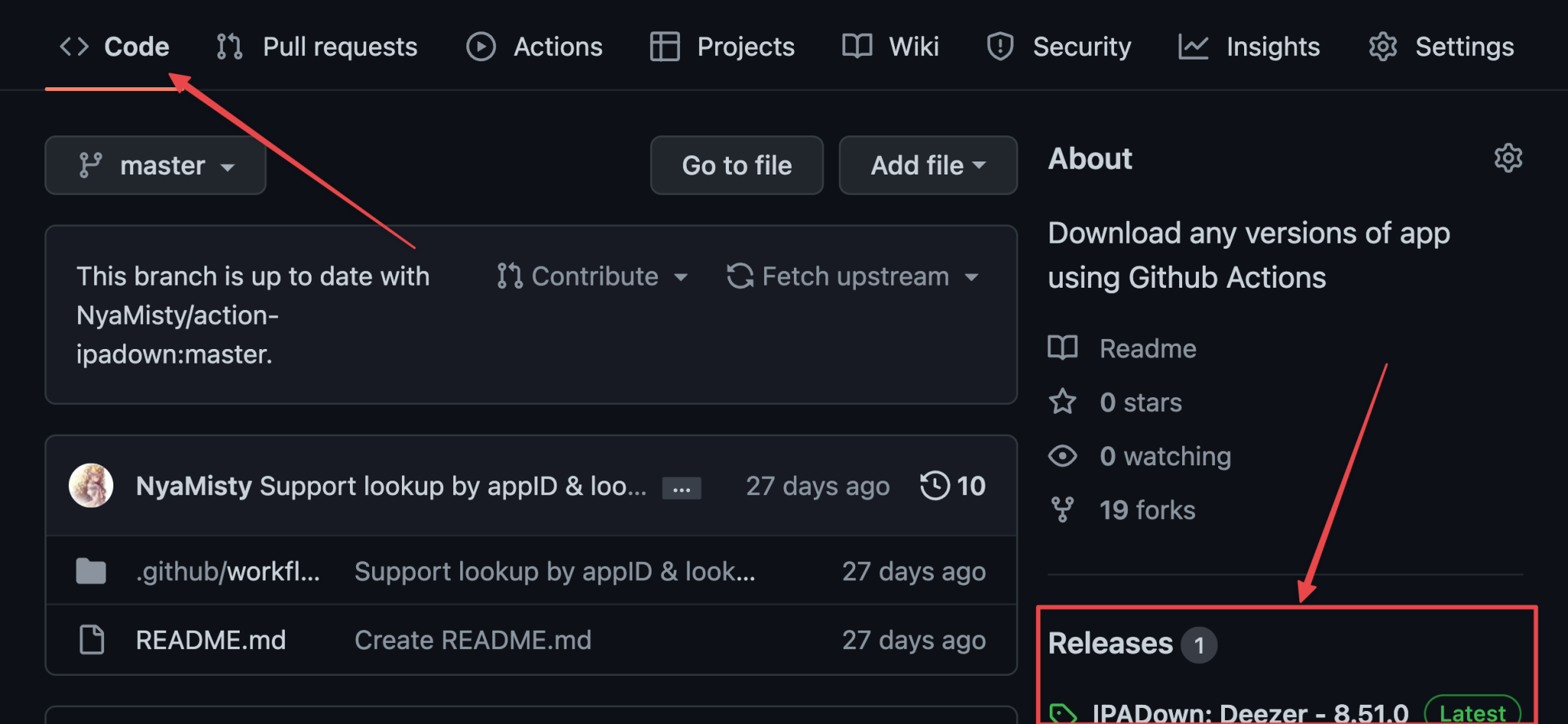
Task: Switch to Pull requests tab
Action: tap(317, 47)
